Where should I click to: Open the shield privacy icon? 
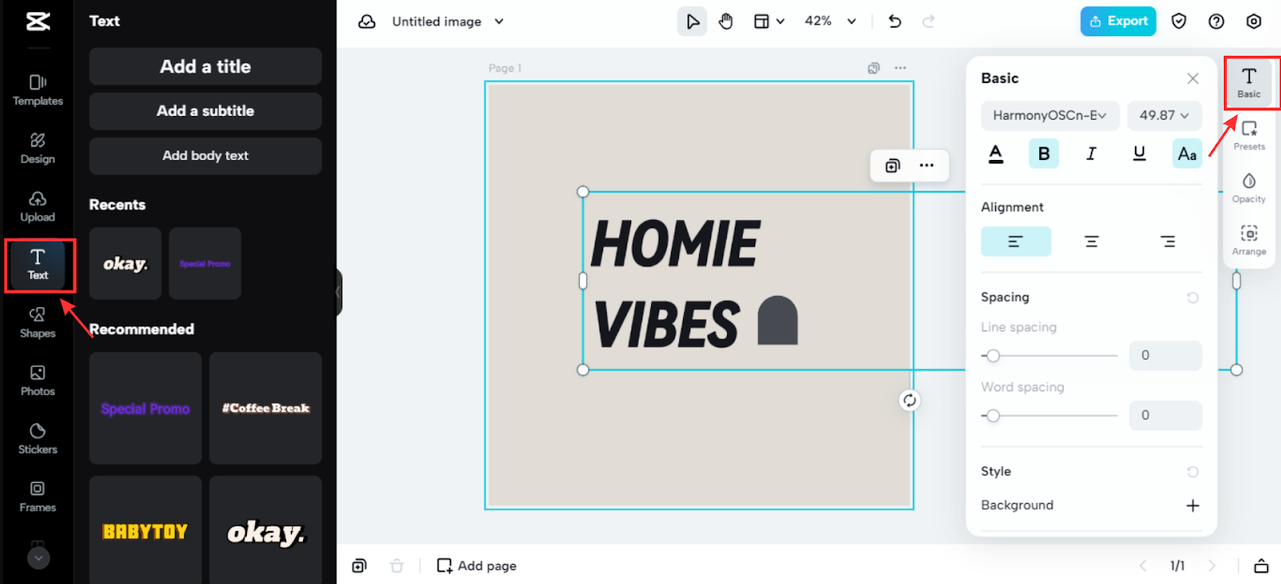1179,21
